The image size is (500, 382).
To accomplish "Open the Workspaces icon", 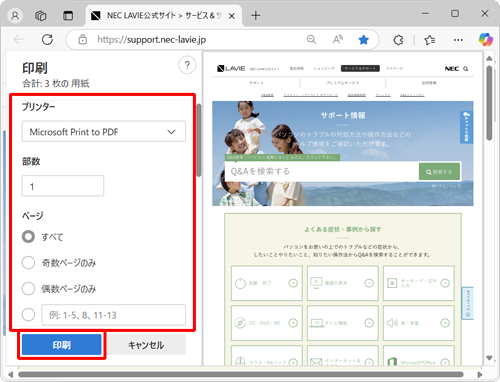I will point(41,16).
